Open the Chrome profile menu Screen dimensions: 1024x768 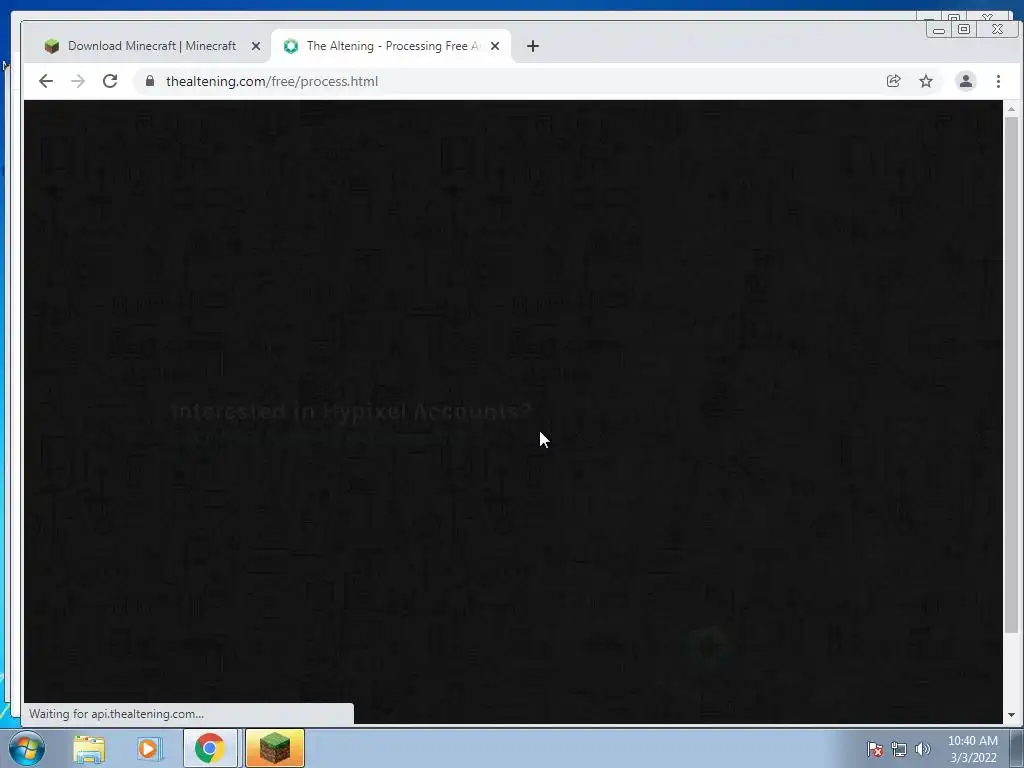click(966, 81)
